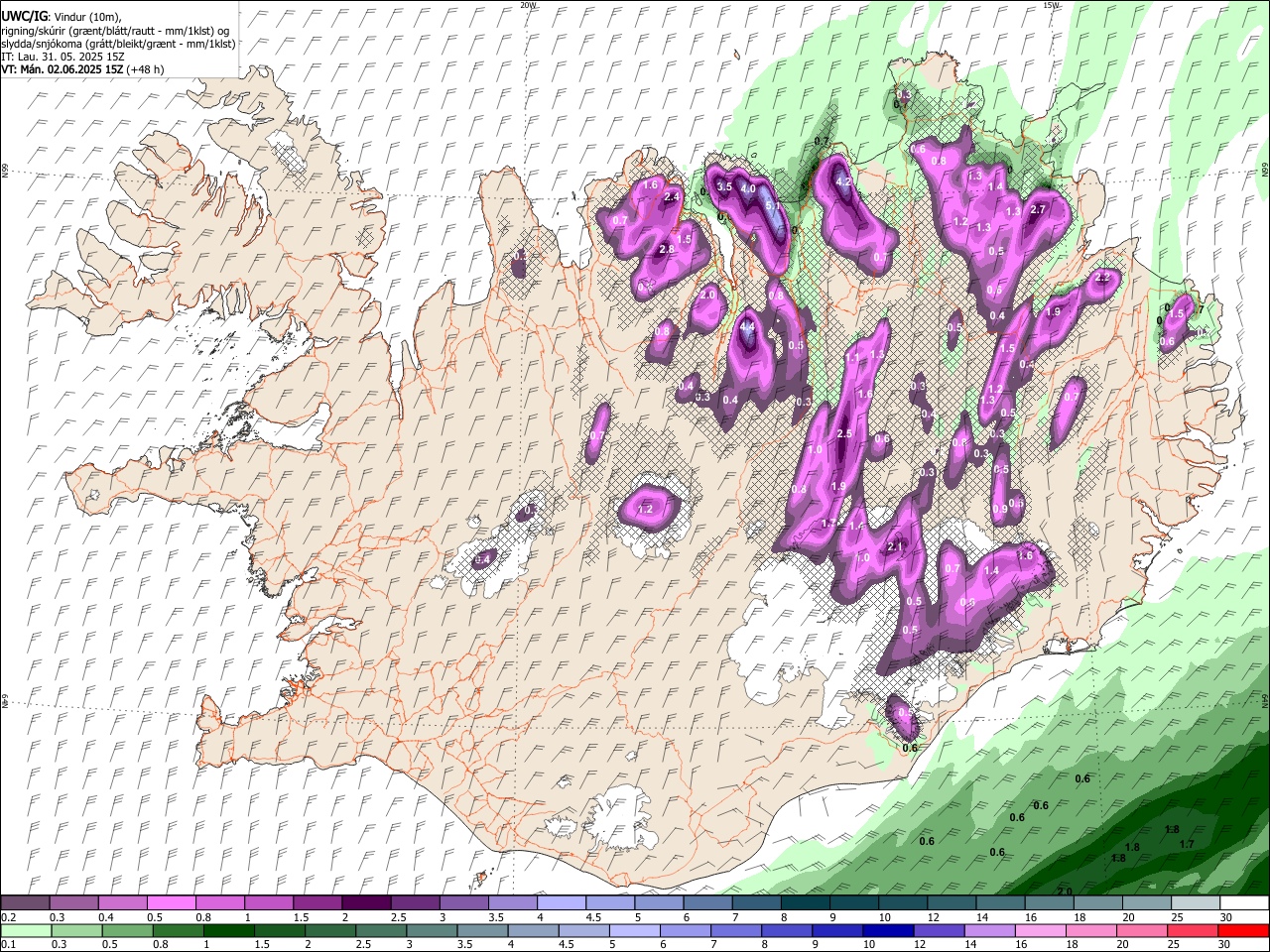Click the 3.5 snowfall value label

(x=724, y=186)
